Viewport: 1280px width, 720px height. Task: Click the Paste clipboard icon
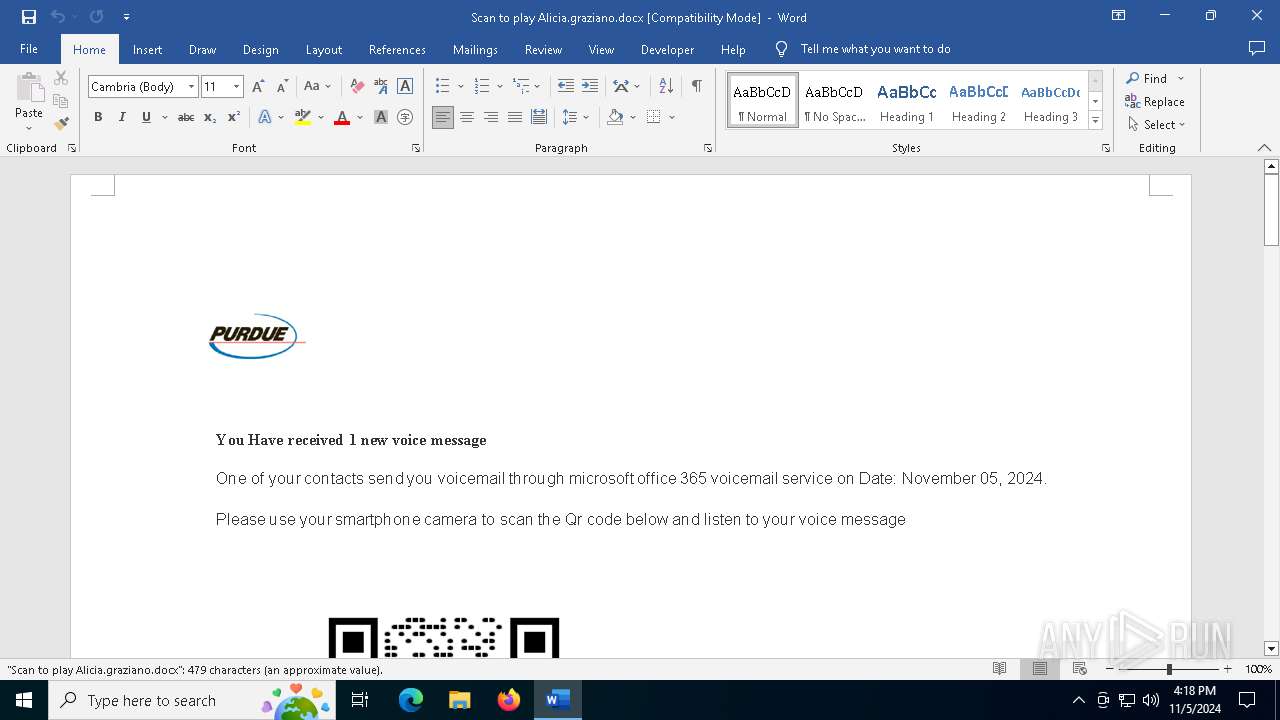(x=29, y=90)
